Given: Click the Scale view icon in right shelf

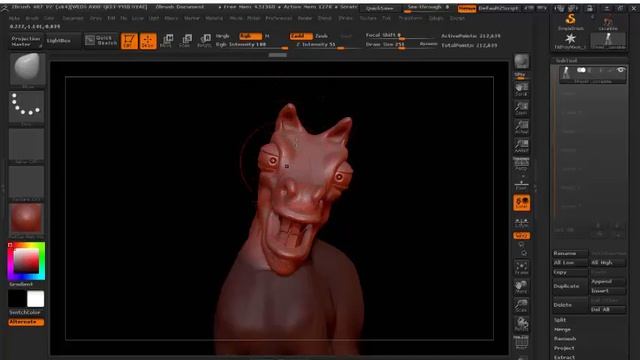Looking at the screenshot, I should pyautogui.click(x=522, y=306).
